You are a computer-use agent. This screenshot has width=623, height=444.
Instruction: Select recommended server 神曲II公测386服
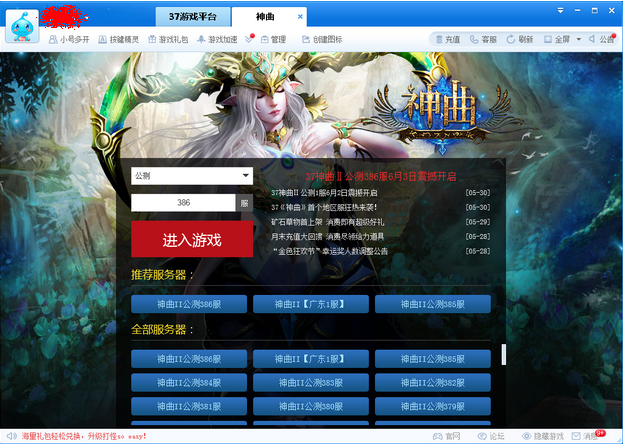pos(189,304)
